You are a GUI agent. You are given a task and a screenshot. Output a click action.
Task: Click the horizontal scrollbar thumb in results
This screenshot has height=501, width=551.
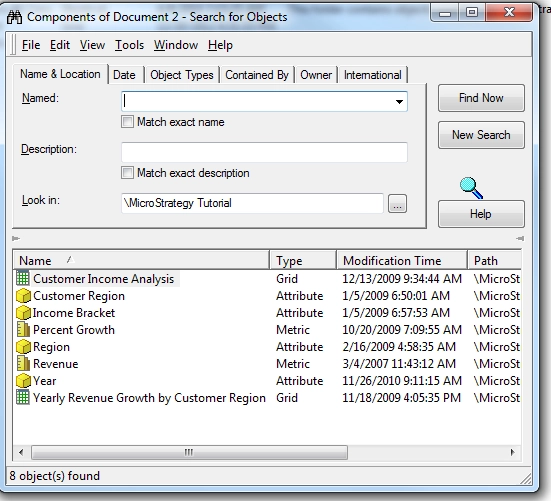click(189, 452)
